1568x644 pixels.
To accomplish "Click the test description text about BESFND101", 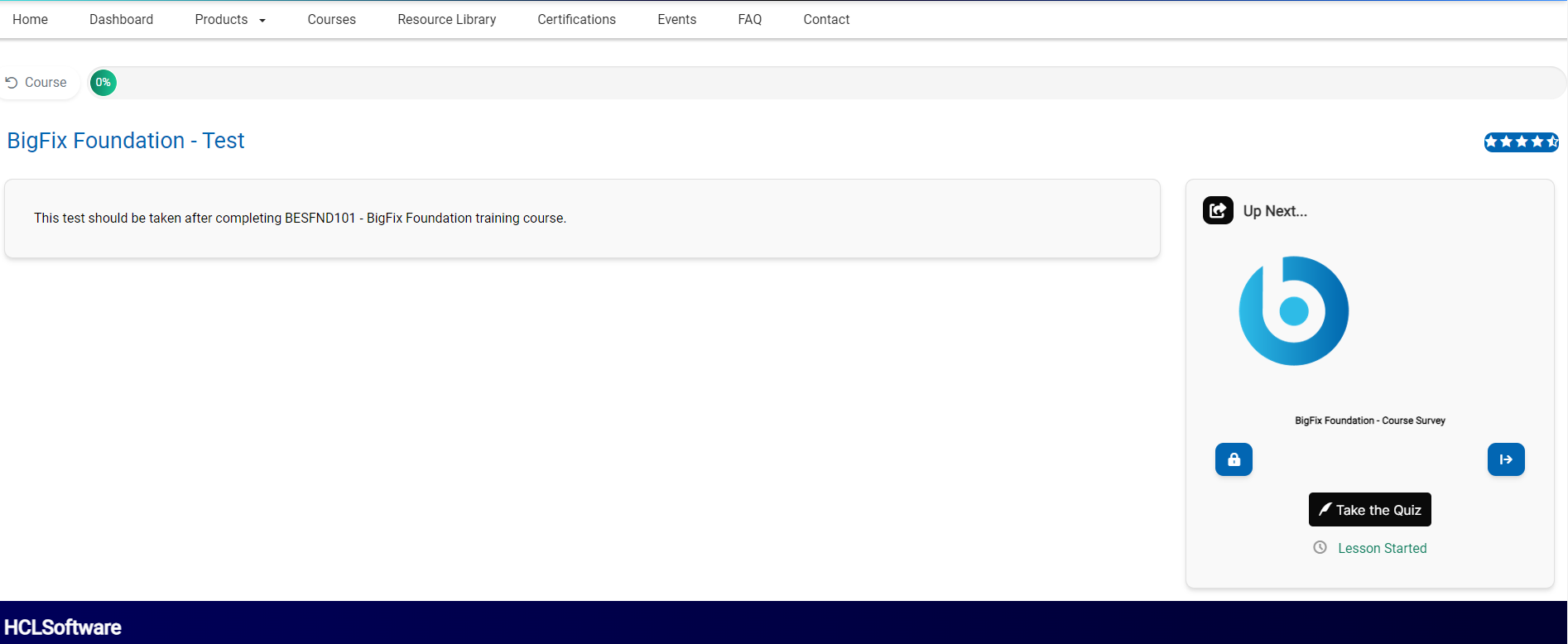I will point(300,219).
